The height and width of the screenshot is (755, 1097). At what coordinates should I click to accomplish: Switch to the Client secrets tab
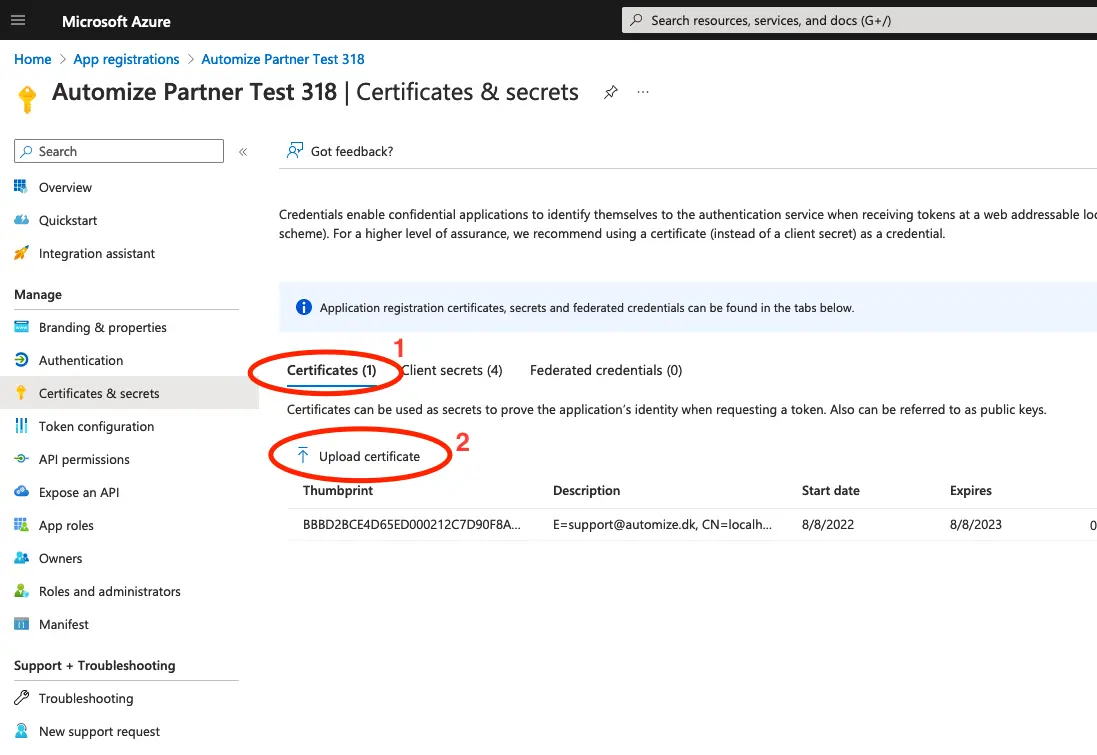(x=452, y=370)
